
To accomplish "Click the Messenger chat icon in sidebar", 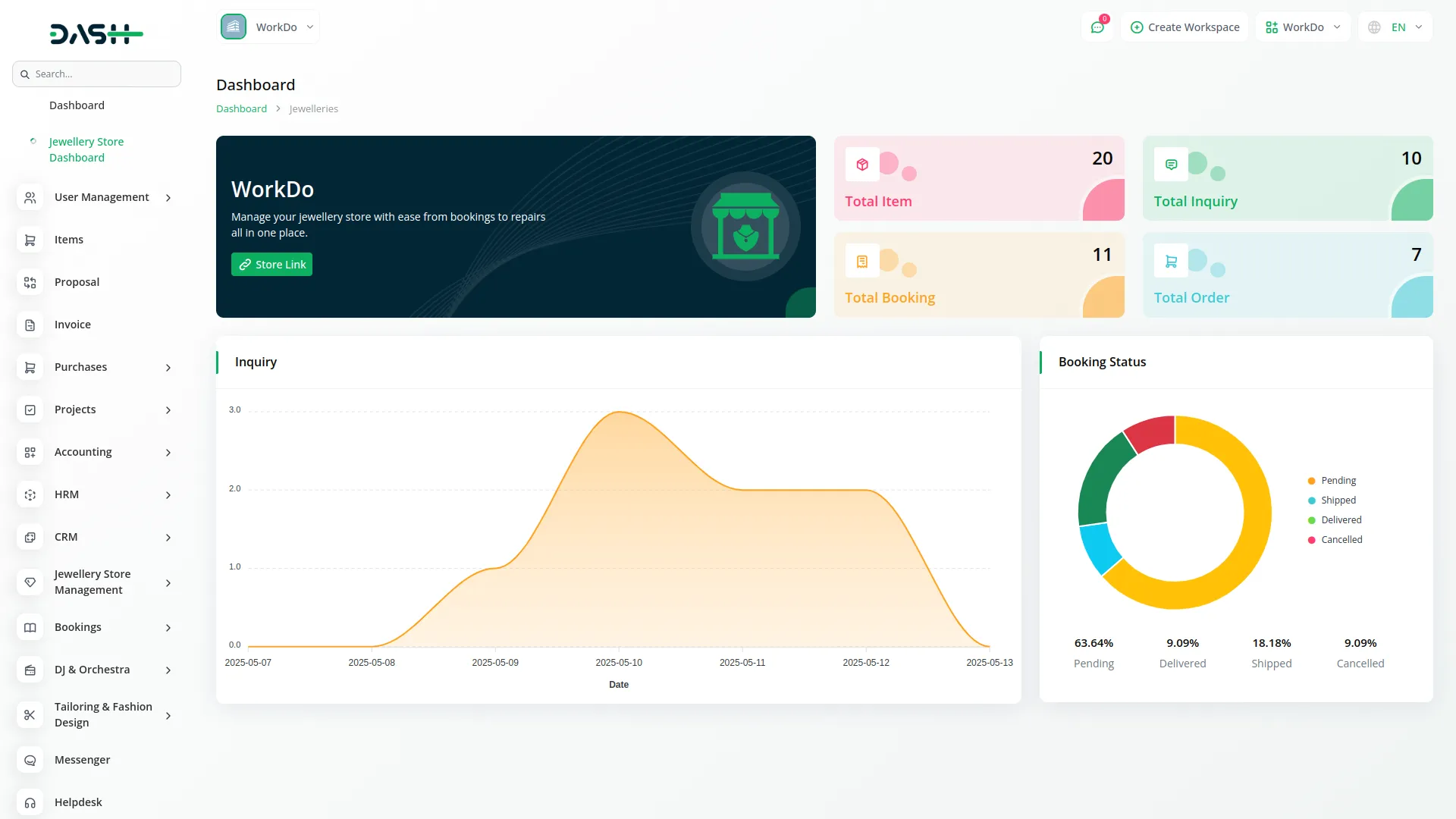I will (30, 760).
